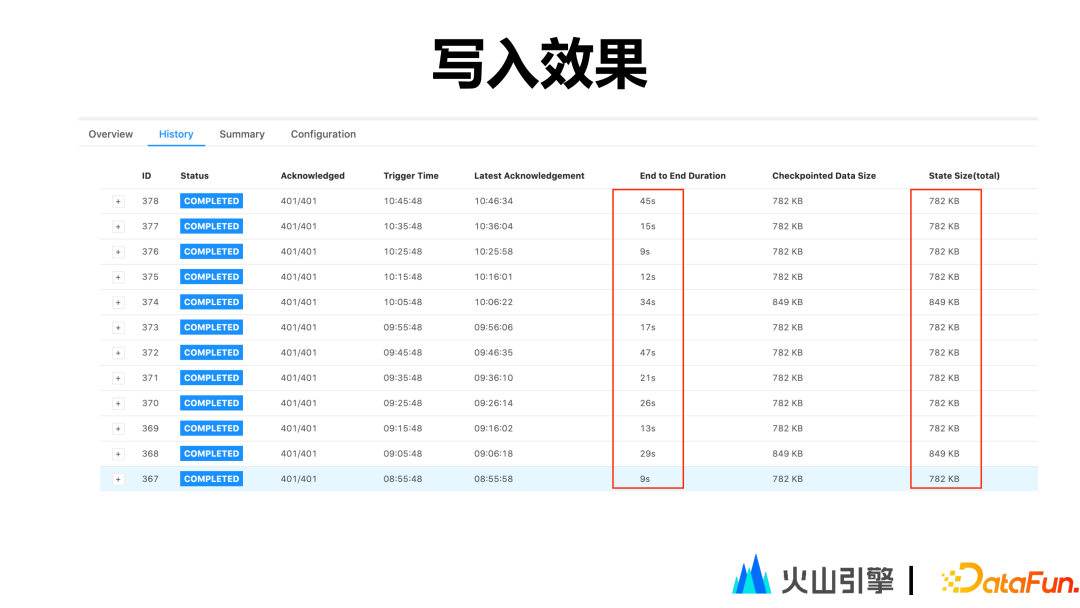Viewport: 1080px width, 608px height.
Task: Click the Trigger Time column header
Action: pos(411,176)
